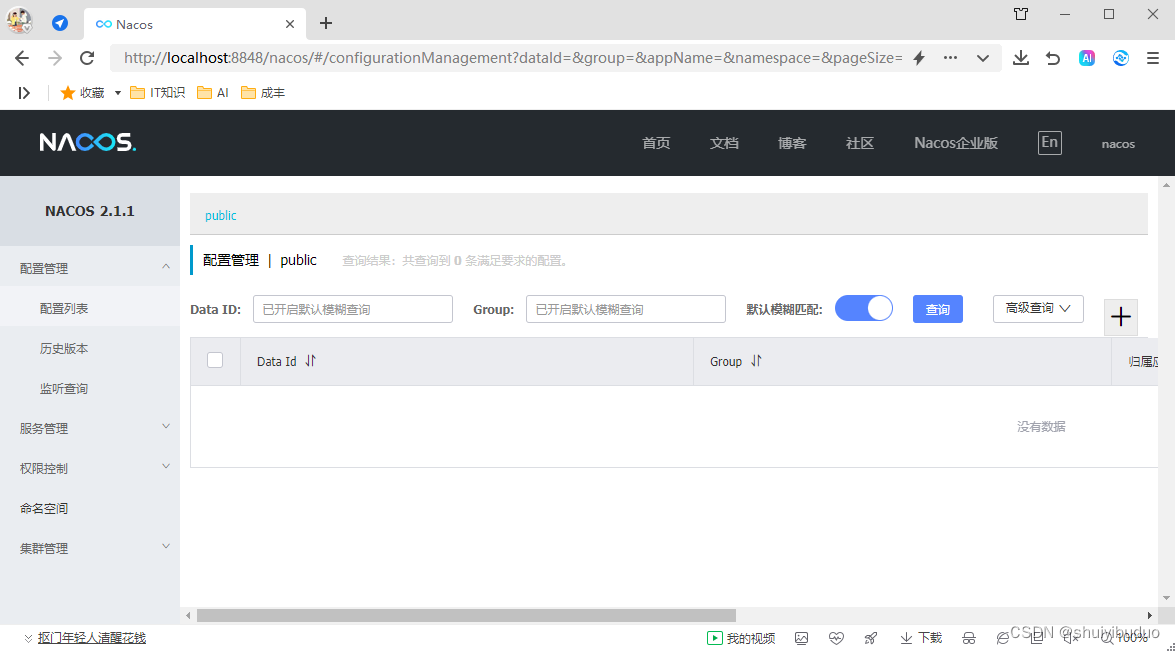Open the 文档 header menu
This screenshot has width=1175, height=651.
[724, 143]
